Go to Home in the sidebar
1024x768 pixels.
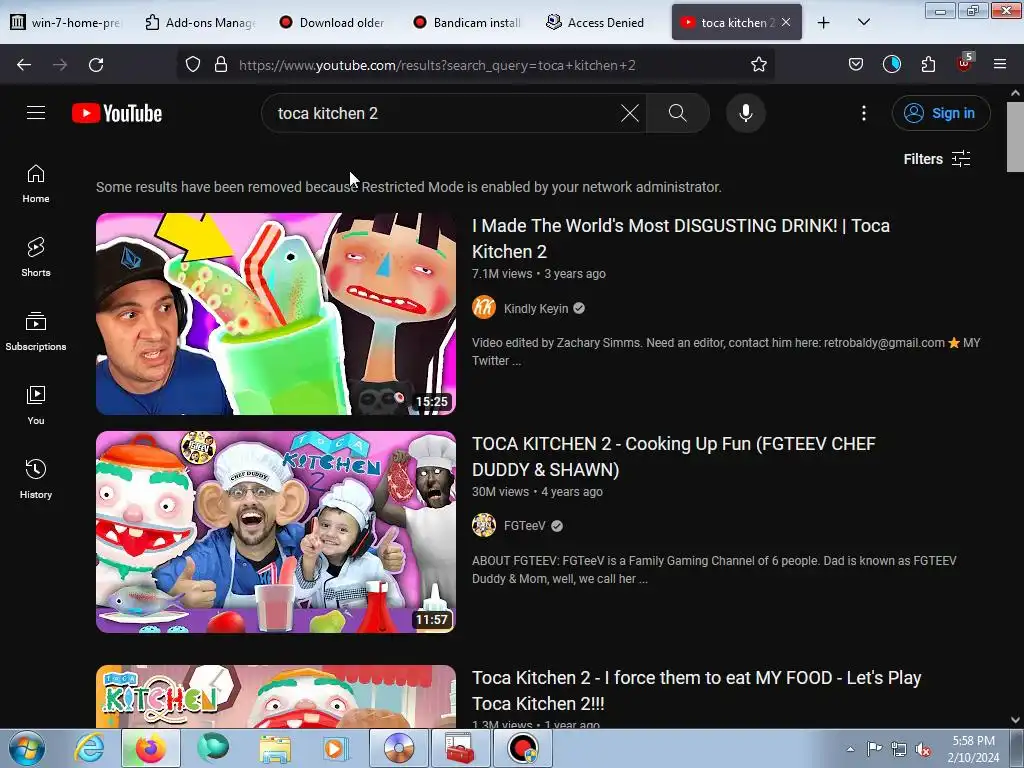[x=36, y=184]
